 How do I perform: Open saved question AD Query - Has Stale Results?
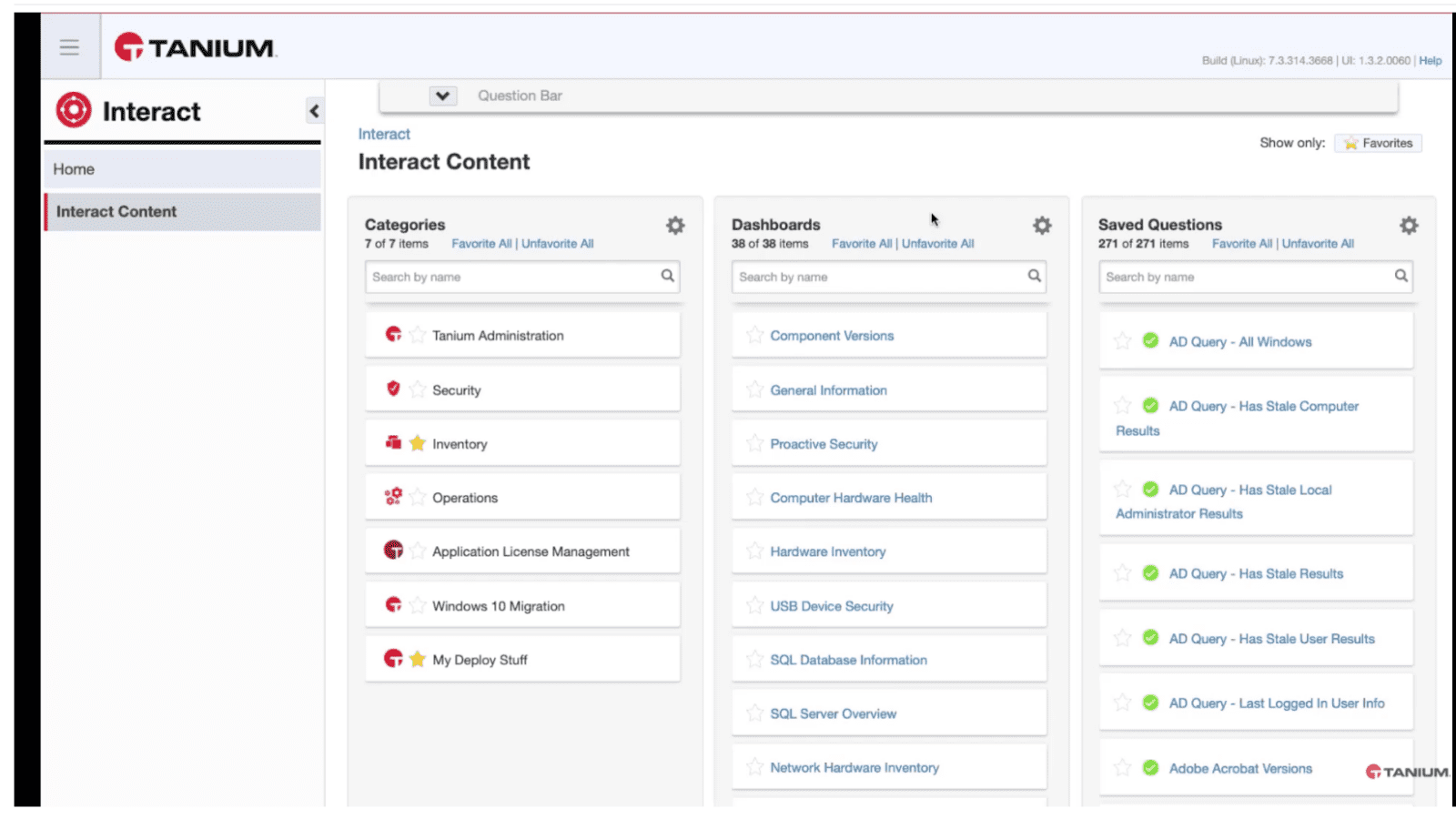click(1256, 573)
